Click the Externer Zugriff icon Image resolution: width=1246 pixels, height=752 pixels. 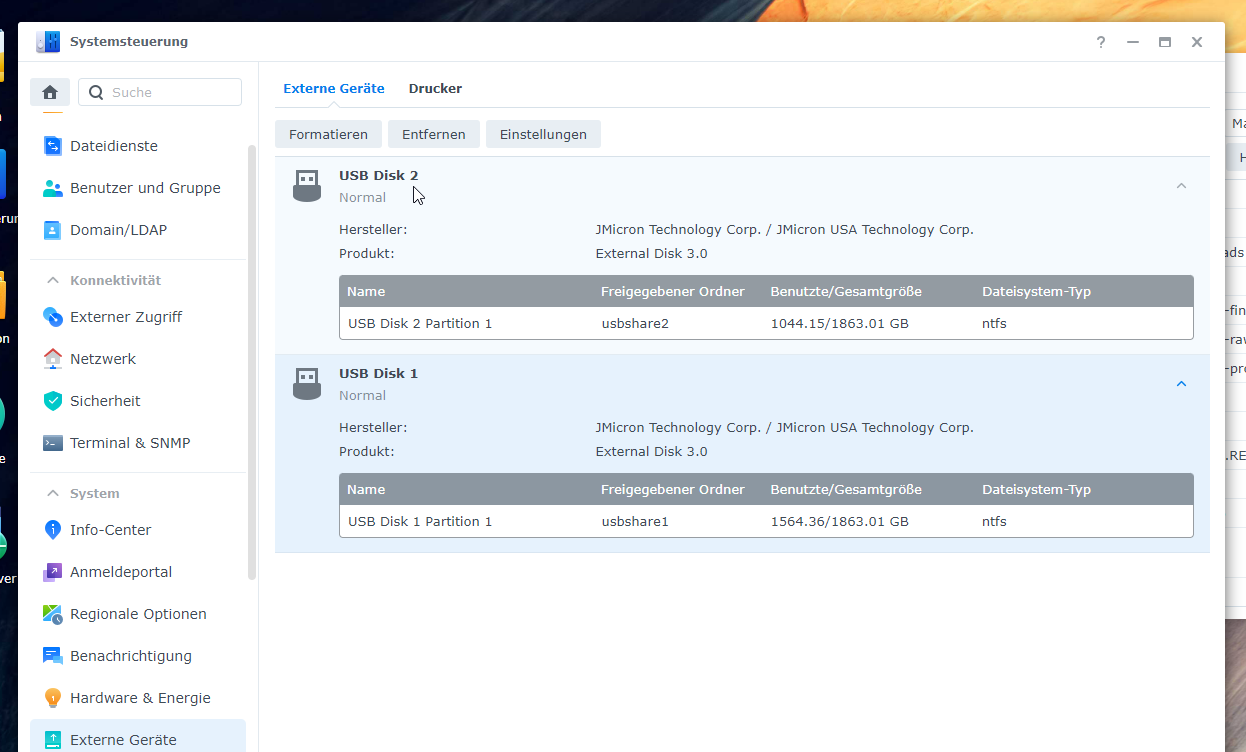(x=53, y=317)
